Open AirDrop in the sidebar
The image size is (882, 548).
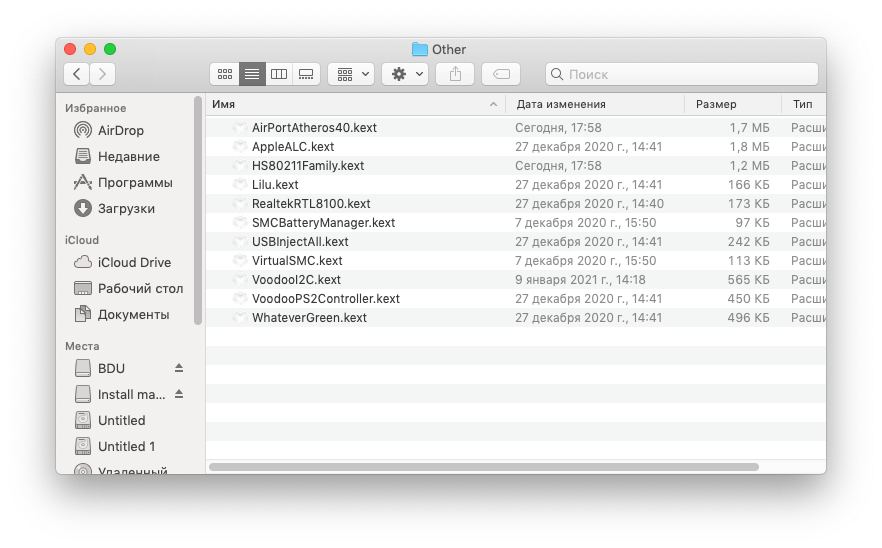coord(120,131)
